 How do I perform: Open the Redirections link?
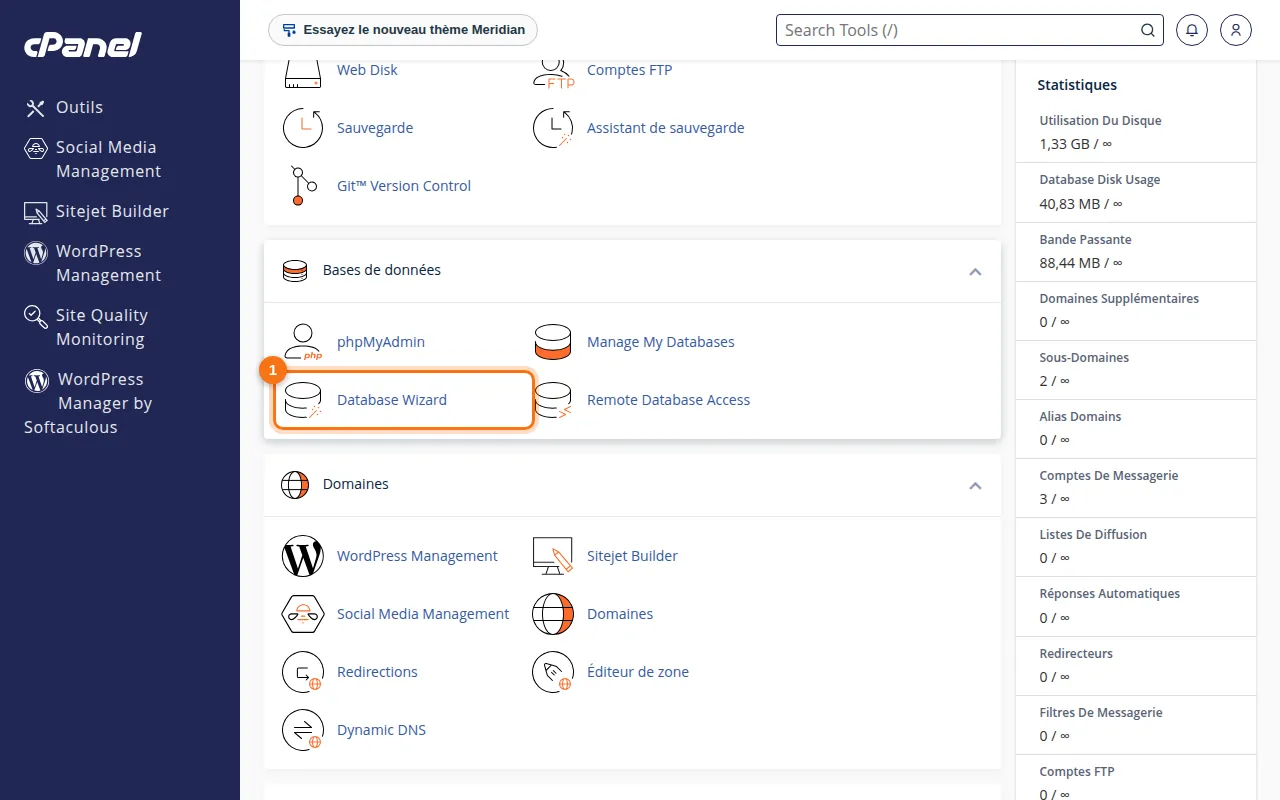(x=377, y=672)
